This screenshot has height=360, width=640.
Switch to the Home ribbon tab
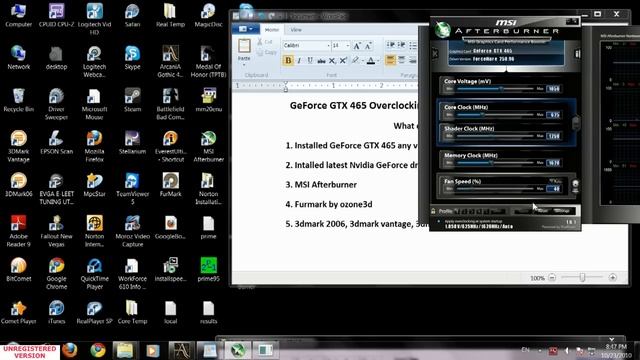[x=271, y=30]
